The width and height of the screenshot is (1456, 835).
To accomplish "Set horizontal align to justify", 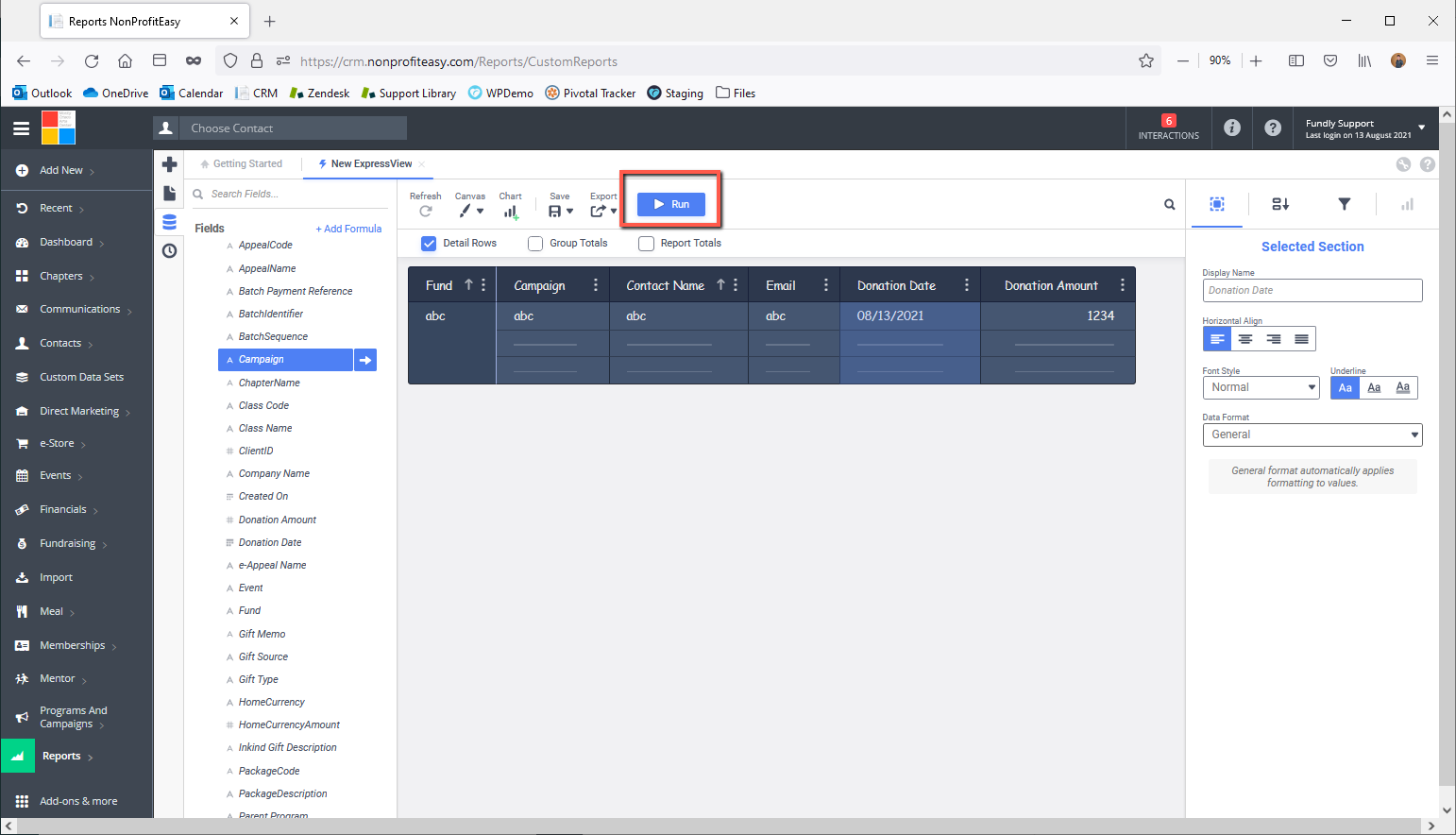I will [1301, 339].
